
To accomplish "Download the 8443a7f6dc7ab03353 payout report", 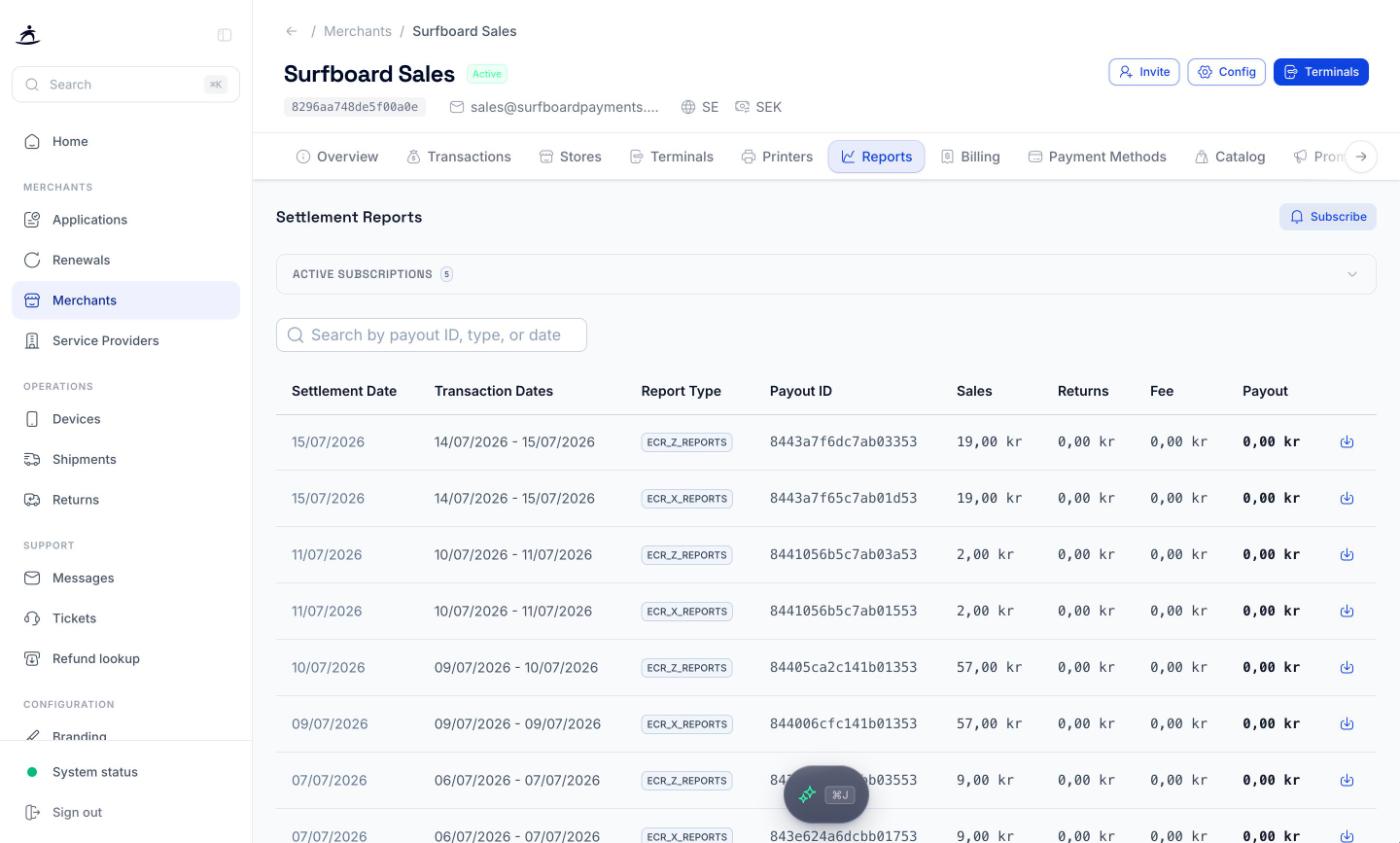I will (x=1346, y=442).
